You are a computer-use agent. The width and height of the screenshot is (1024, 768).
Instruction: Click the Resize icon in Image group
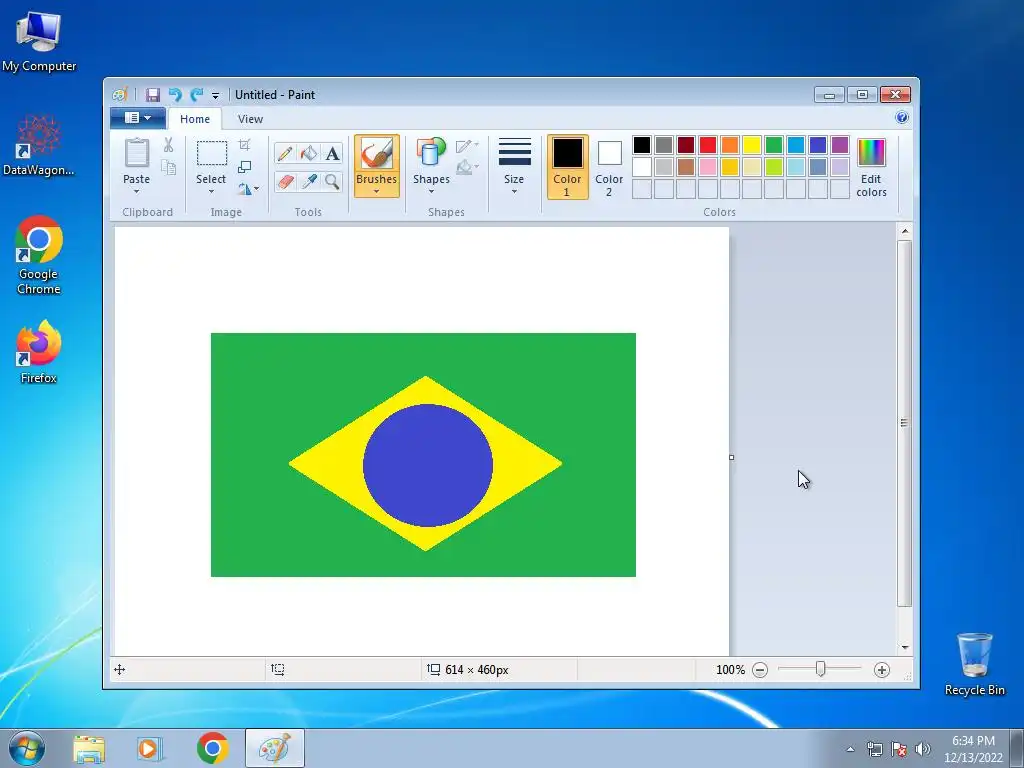[x=244, y=167]
